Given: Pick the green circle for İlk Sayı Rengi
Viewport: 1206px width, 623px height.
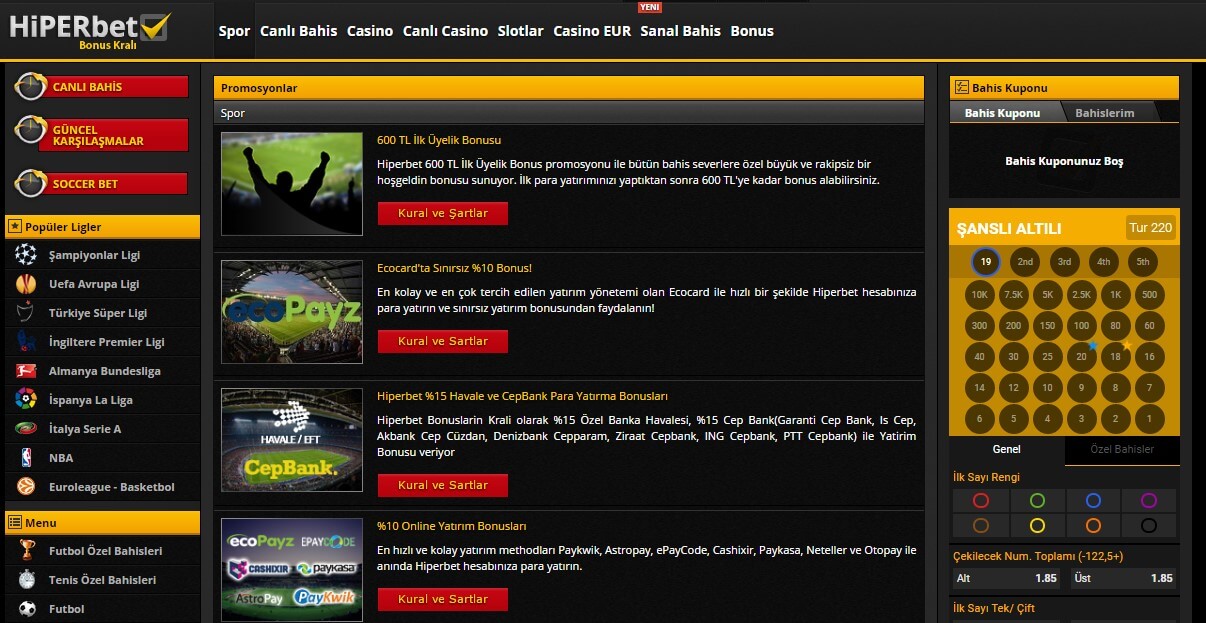Looking at the screenshot, I should point(1037,501).
